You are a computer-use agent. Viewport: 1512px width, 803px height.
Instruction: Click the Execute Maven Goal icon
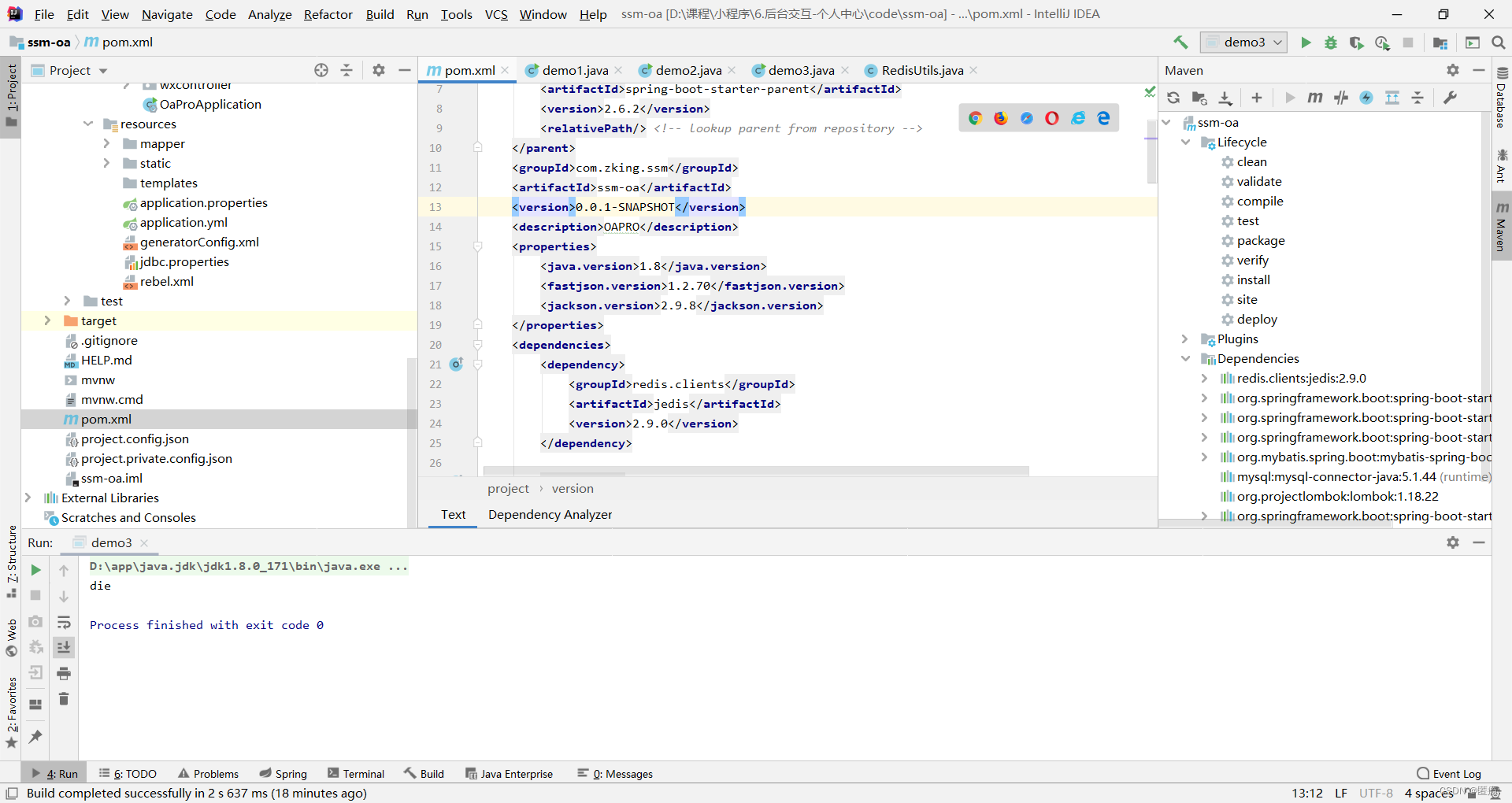pyautogui.click(x=1314, y=98)
